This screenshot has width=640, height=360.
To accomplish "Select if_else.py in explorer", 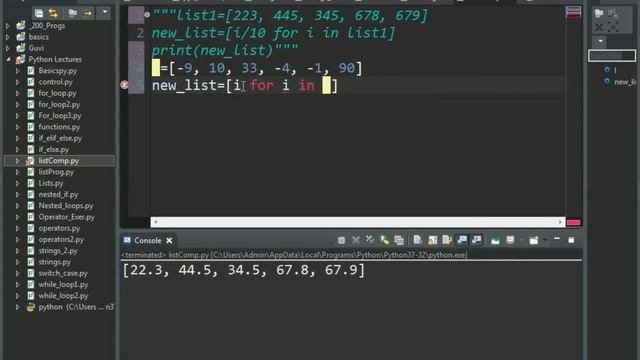I will pyautogui.click(x=53, y=149).
